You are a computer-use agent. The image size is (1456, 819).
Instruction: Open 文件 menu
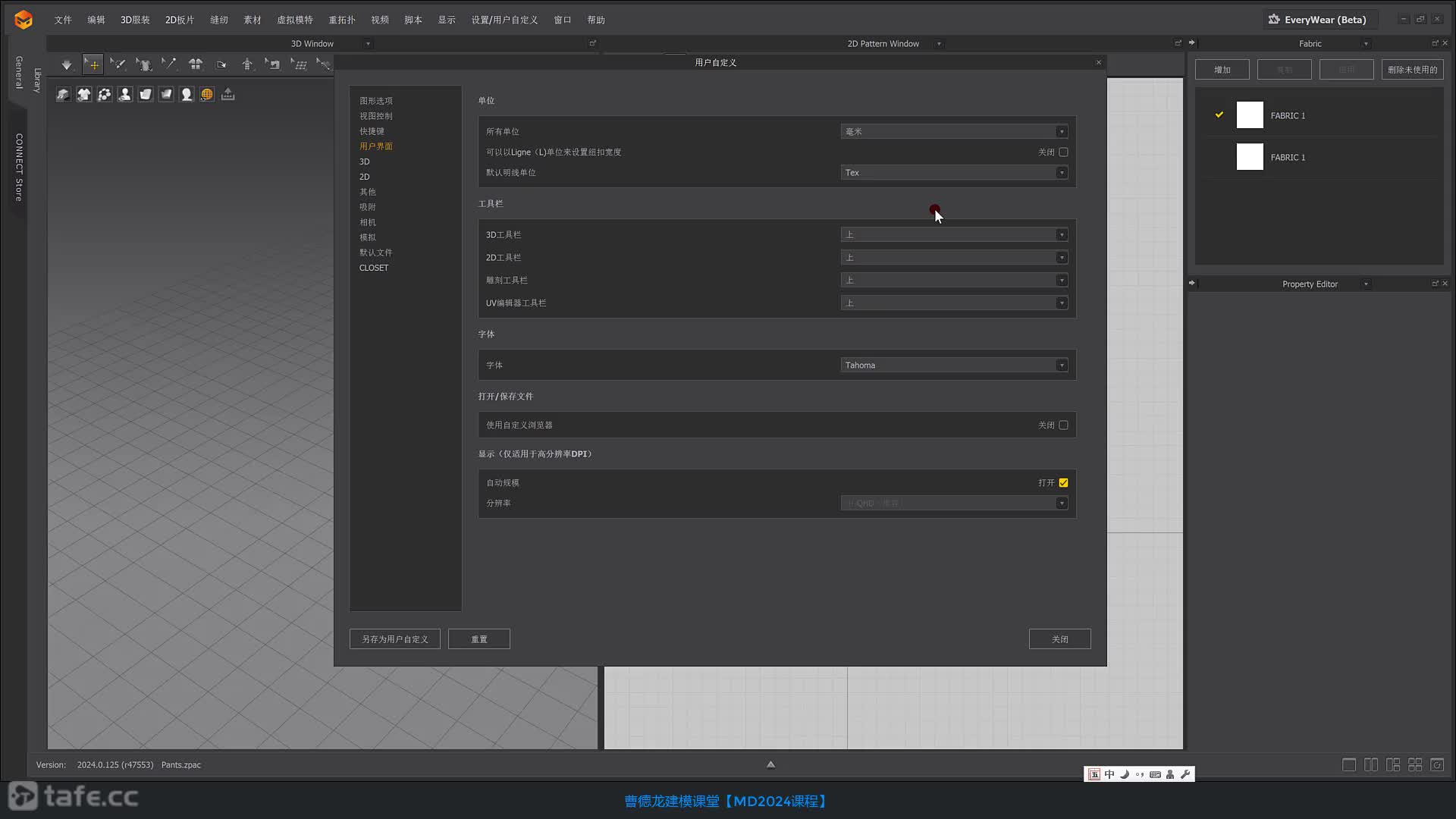pos(63,20)
